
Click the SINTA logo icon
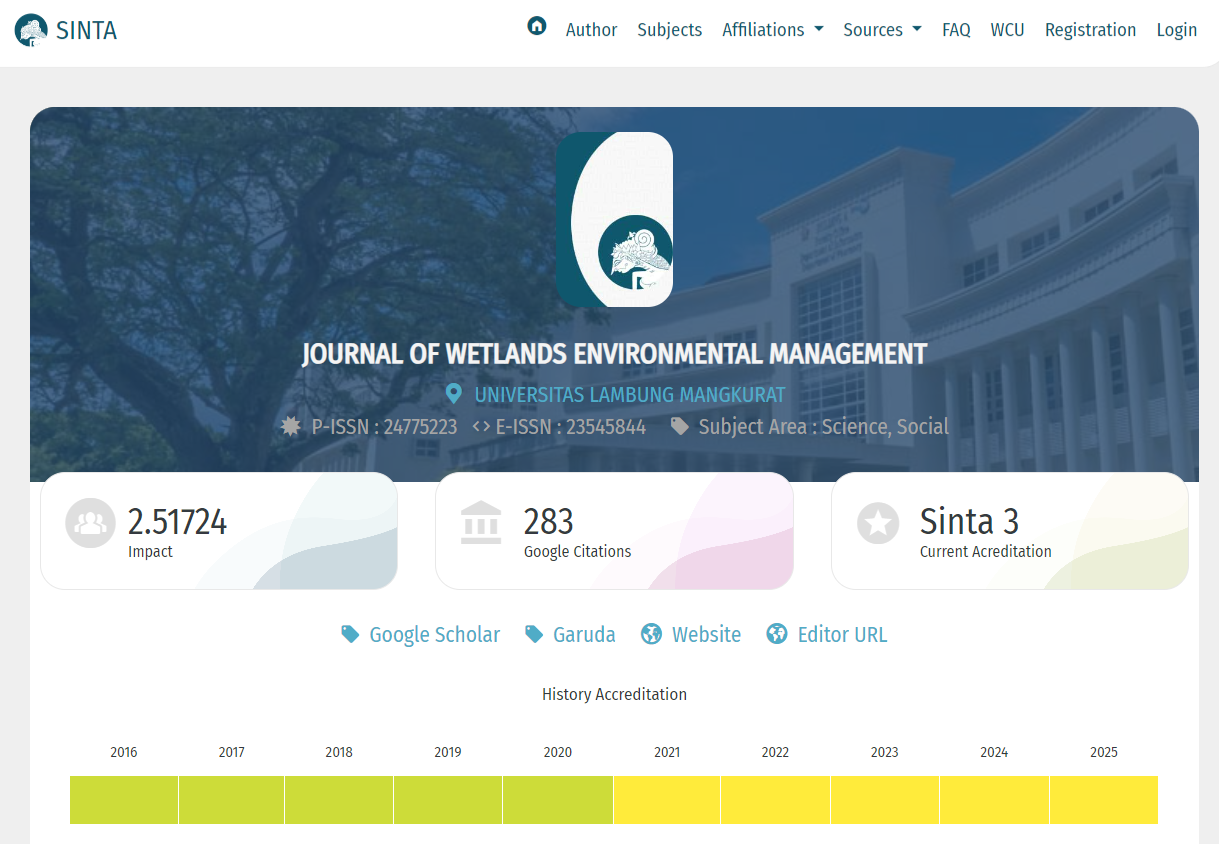point(32,30)
